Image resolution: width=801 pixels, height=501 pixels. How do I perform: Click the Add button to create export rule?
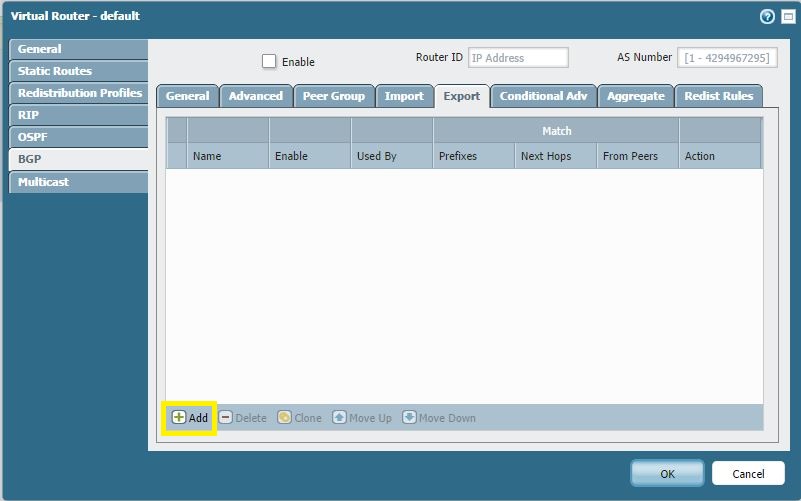(x=190, y=418)
